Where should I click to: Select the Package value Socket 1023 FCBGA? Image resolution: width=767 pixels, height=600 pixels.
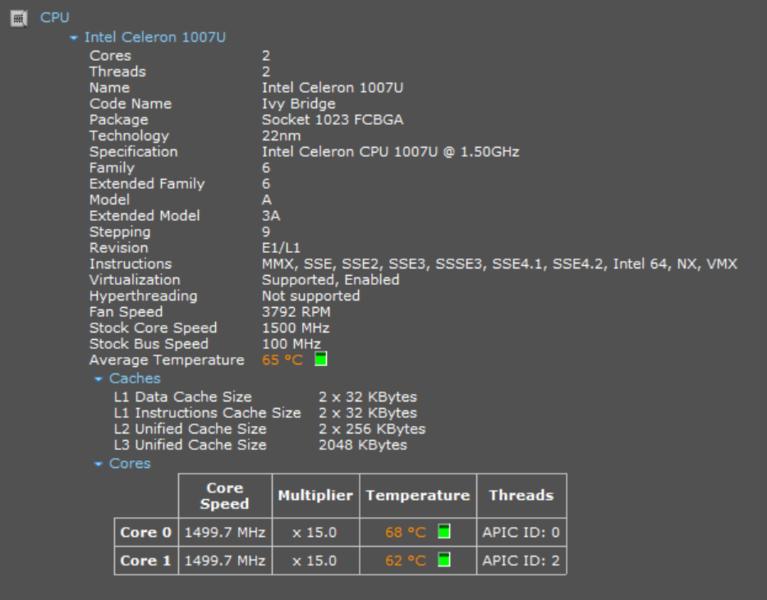333,120
